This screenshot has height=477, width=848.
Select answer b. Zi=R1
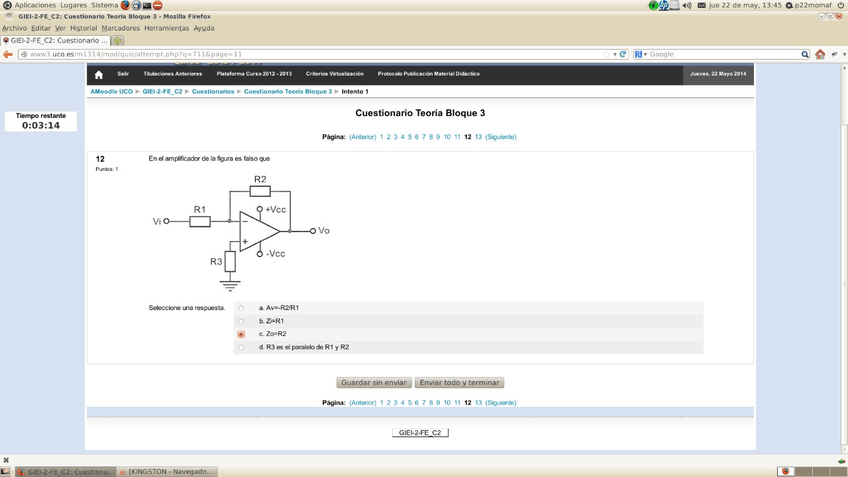(241, 321)
